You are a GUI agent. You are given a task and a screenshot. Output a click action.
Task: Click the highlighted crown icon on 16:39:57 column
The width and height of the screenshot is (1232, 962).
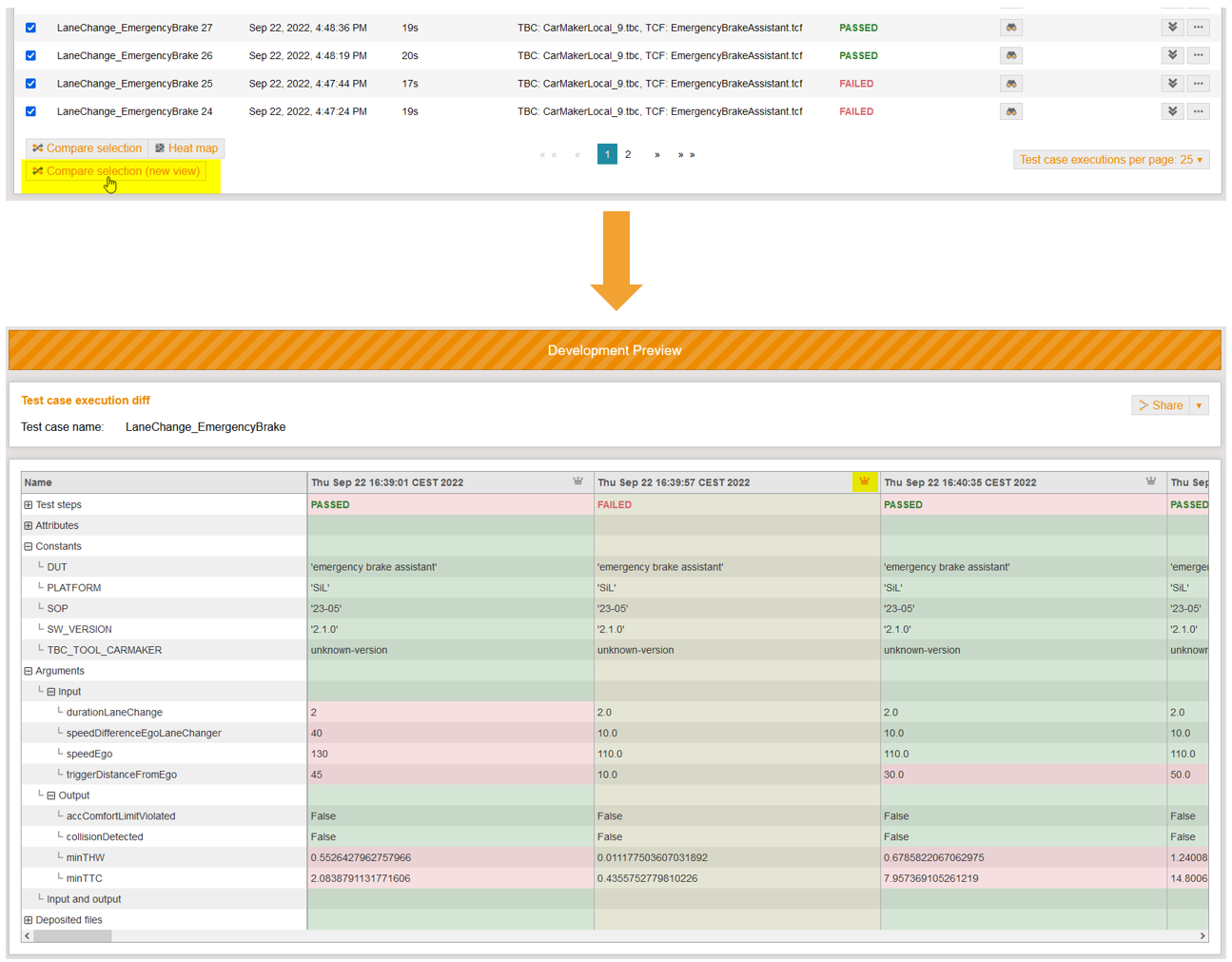pos(864,481)
